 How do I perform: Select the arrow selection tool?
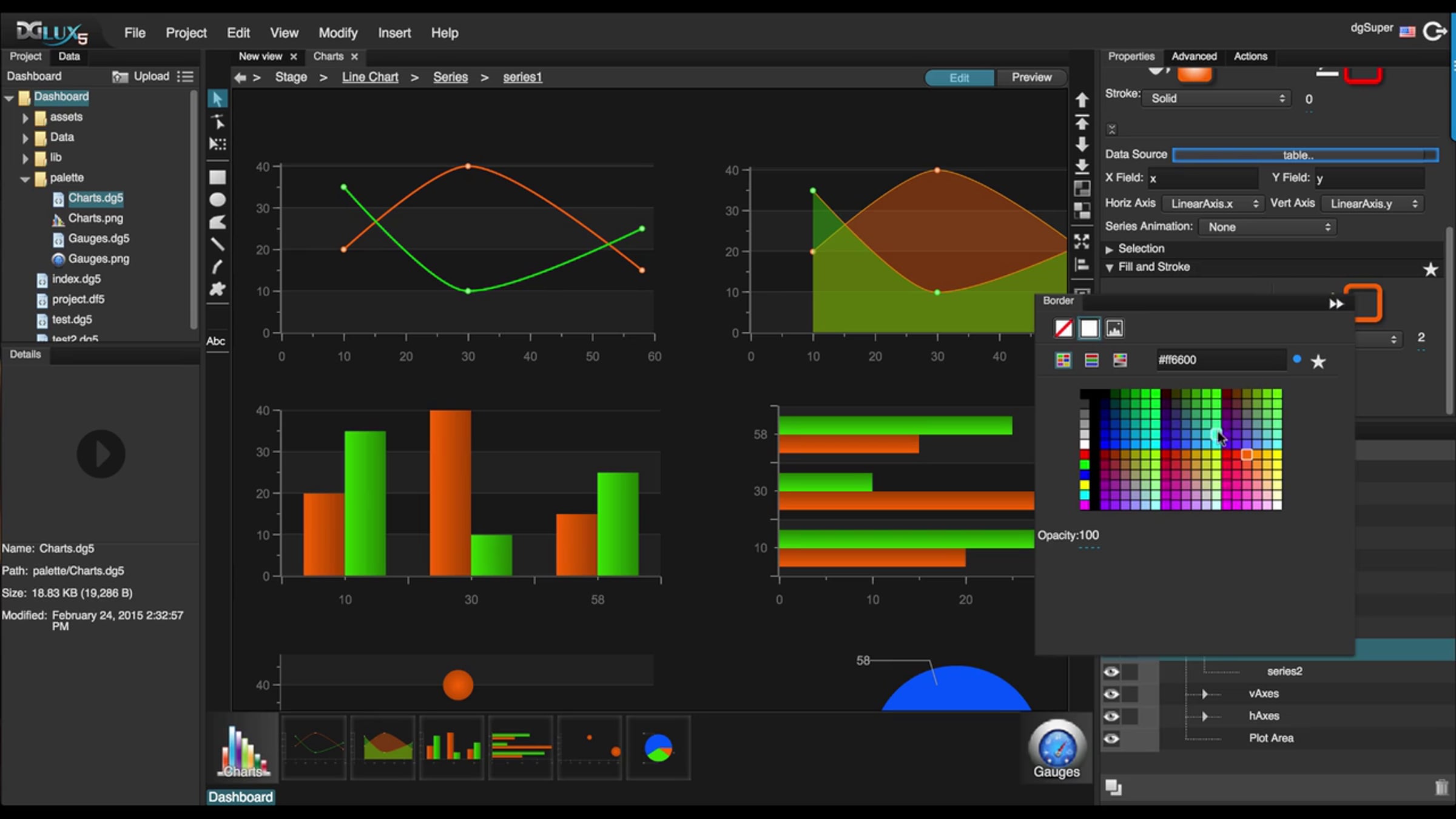[217, 98]
